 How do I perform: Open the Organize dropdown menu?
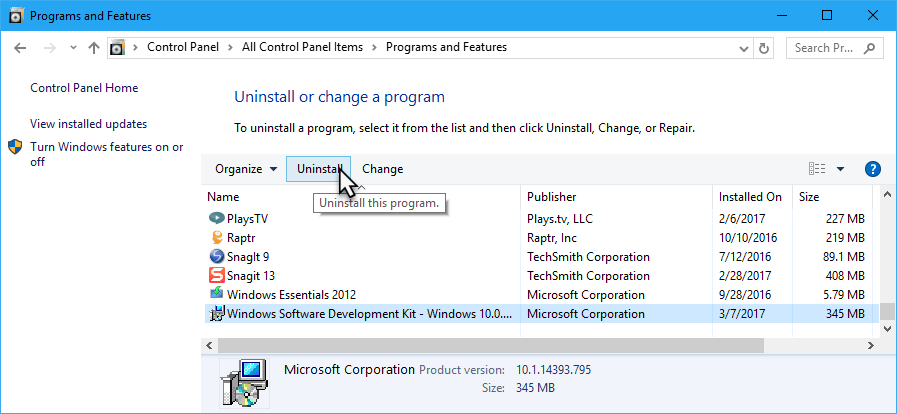[x=246, y=169]
